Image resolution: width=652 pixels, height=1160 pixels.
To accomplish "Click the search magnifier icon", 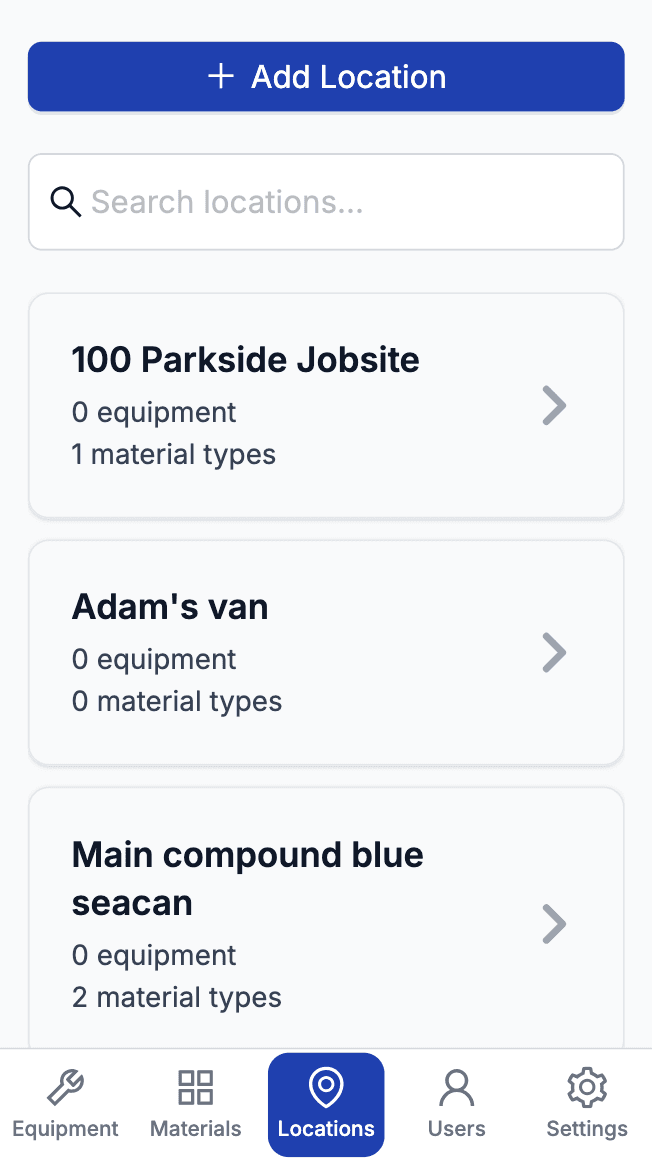I will 66,201.
